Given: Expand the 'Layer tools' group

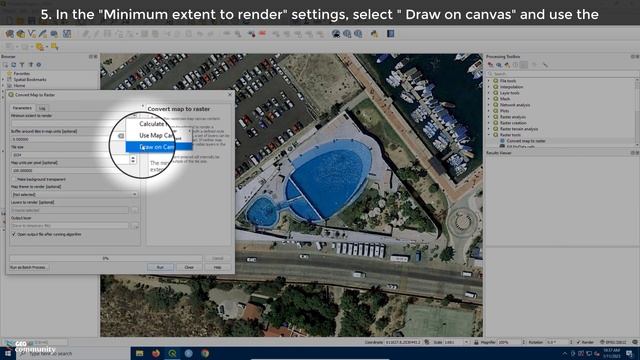Looking at the screenshot, I should 489,93.
